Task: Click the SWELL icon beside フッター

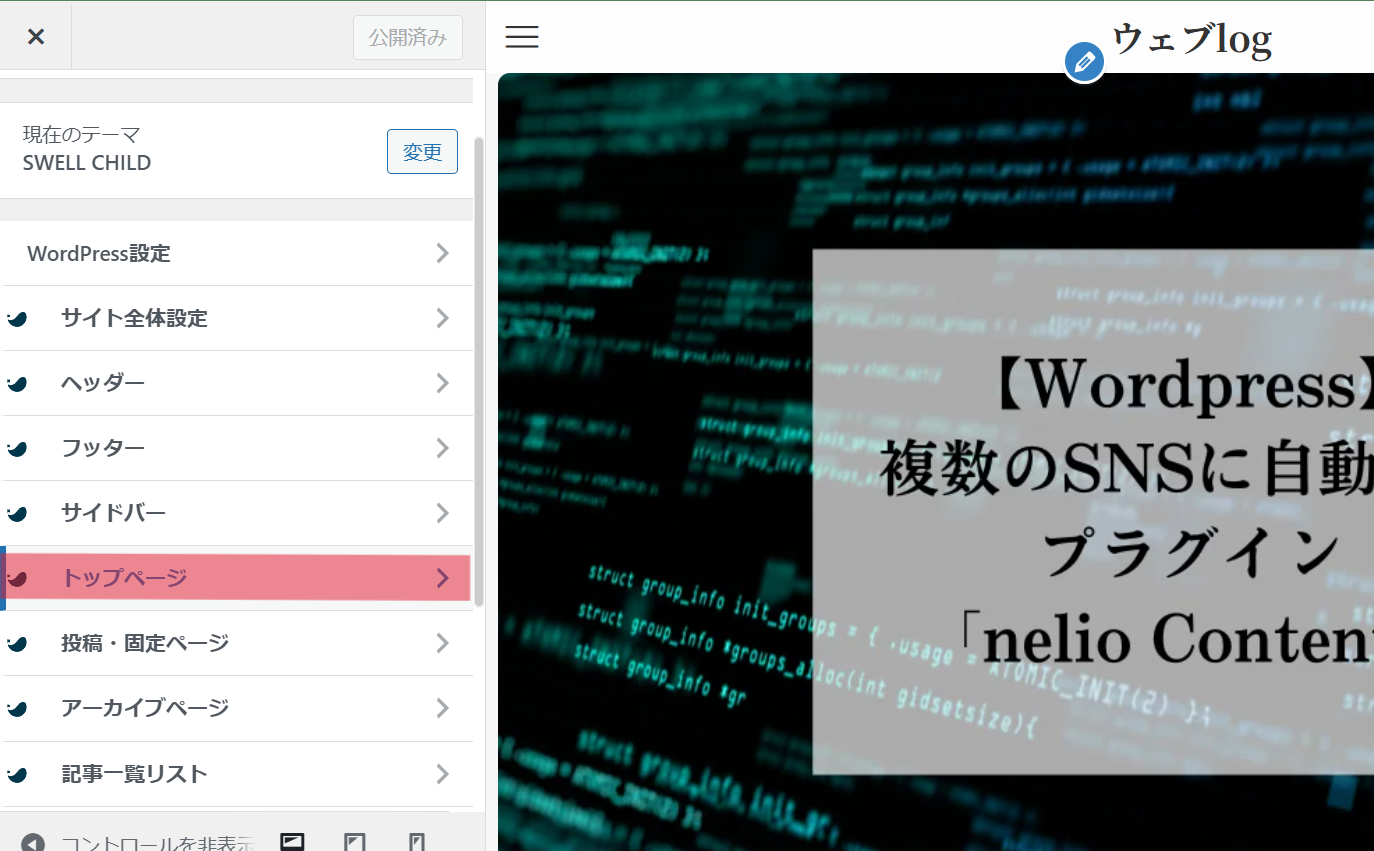Action: pyautogui.click(x=17, y=449)
